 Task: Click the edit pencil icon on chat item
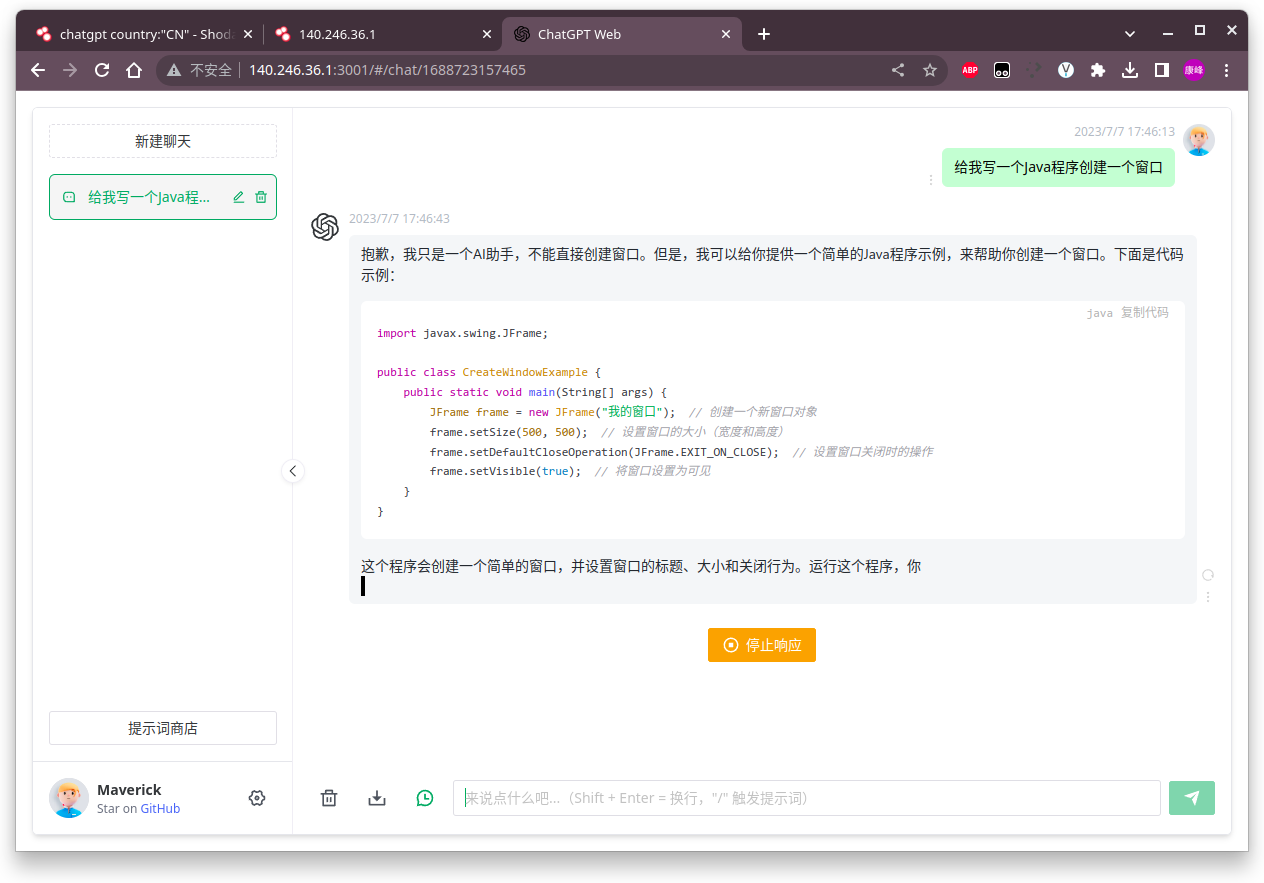click(x=238, y=197)
